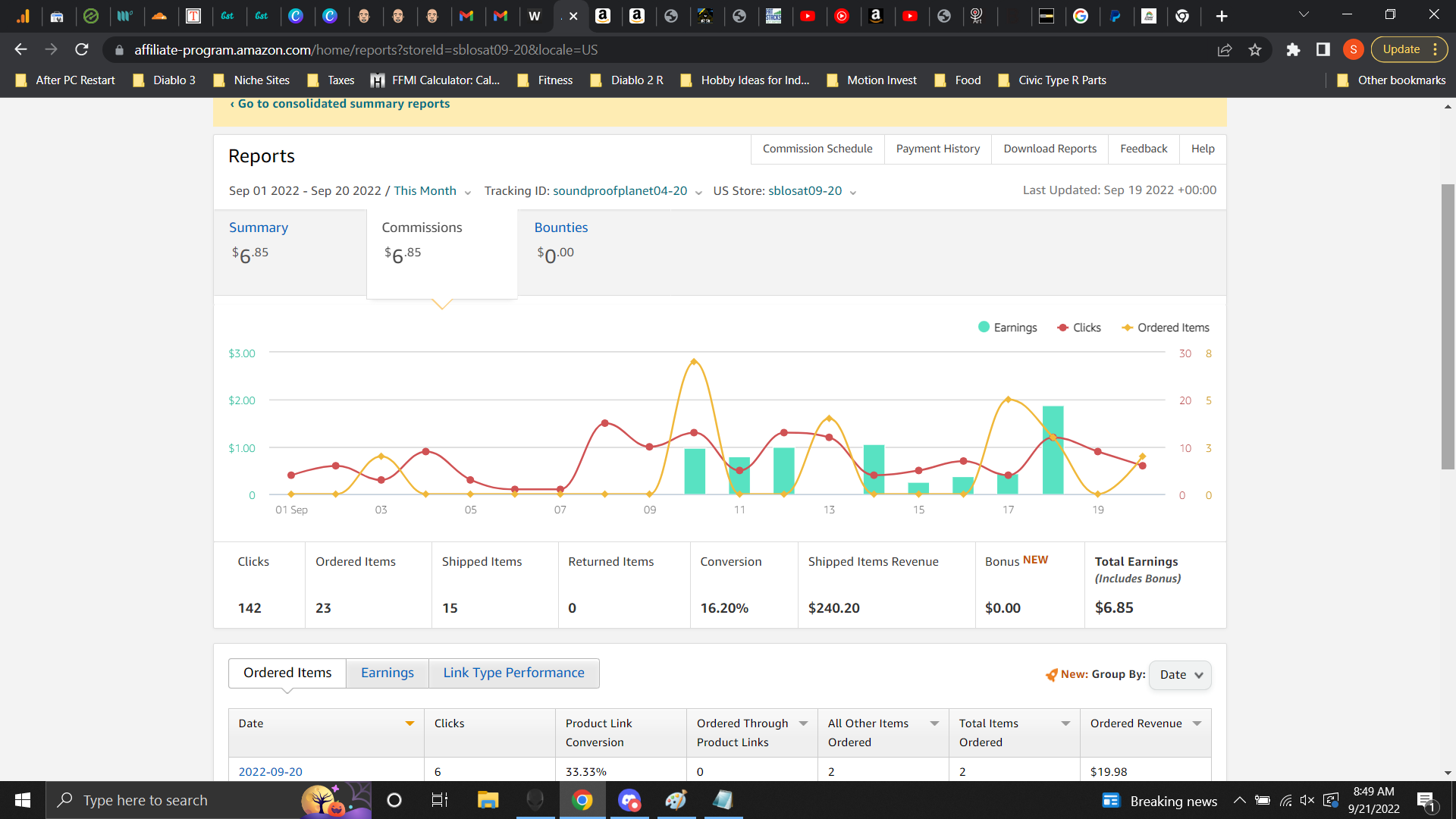The image size is (1456, 819).
Task: Open Task View on the taskbar
Action: point(440,800)
